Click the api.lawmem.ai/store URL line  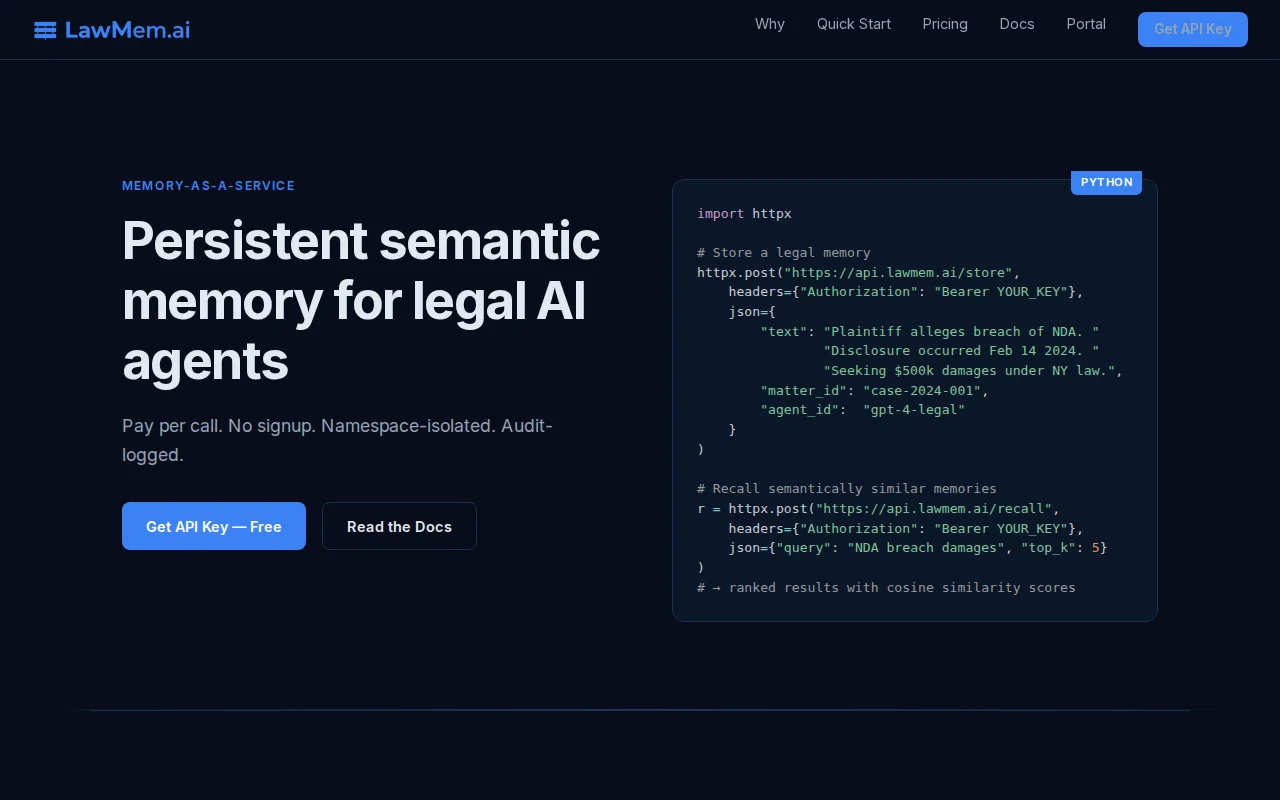[x=859, y=272]
